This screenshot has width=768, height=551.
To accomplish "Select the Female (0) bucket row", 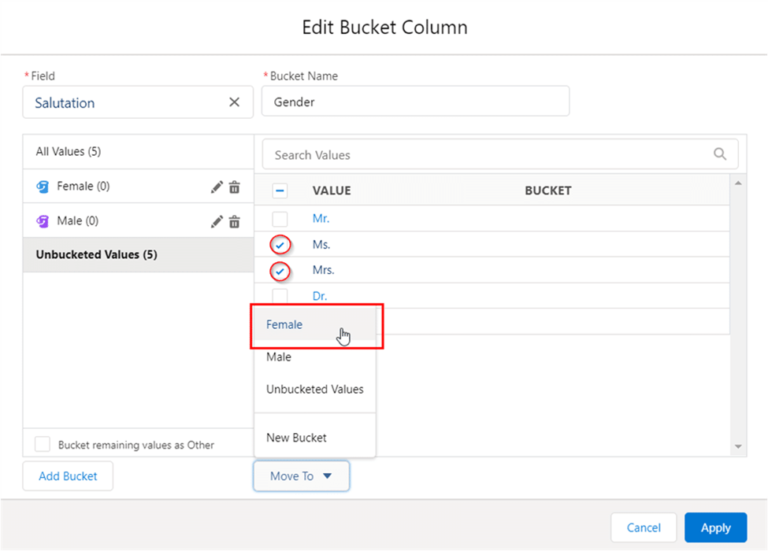I will point(138,187).
